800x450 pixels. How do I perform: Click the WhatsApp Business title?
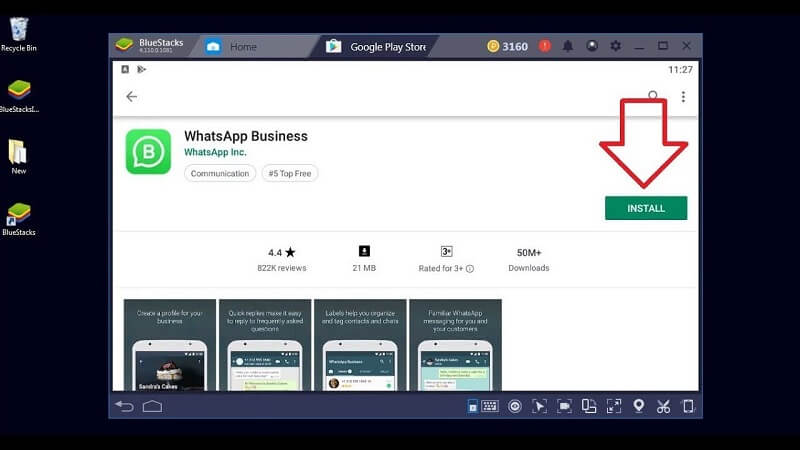246,136
